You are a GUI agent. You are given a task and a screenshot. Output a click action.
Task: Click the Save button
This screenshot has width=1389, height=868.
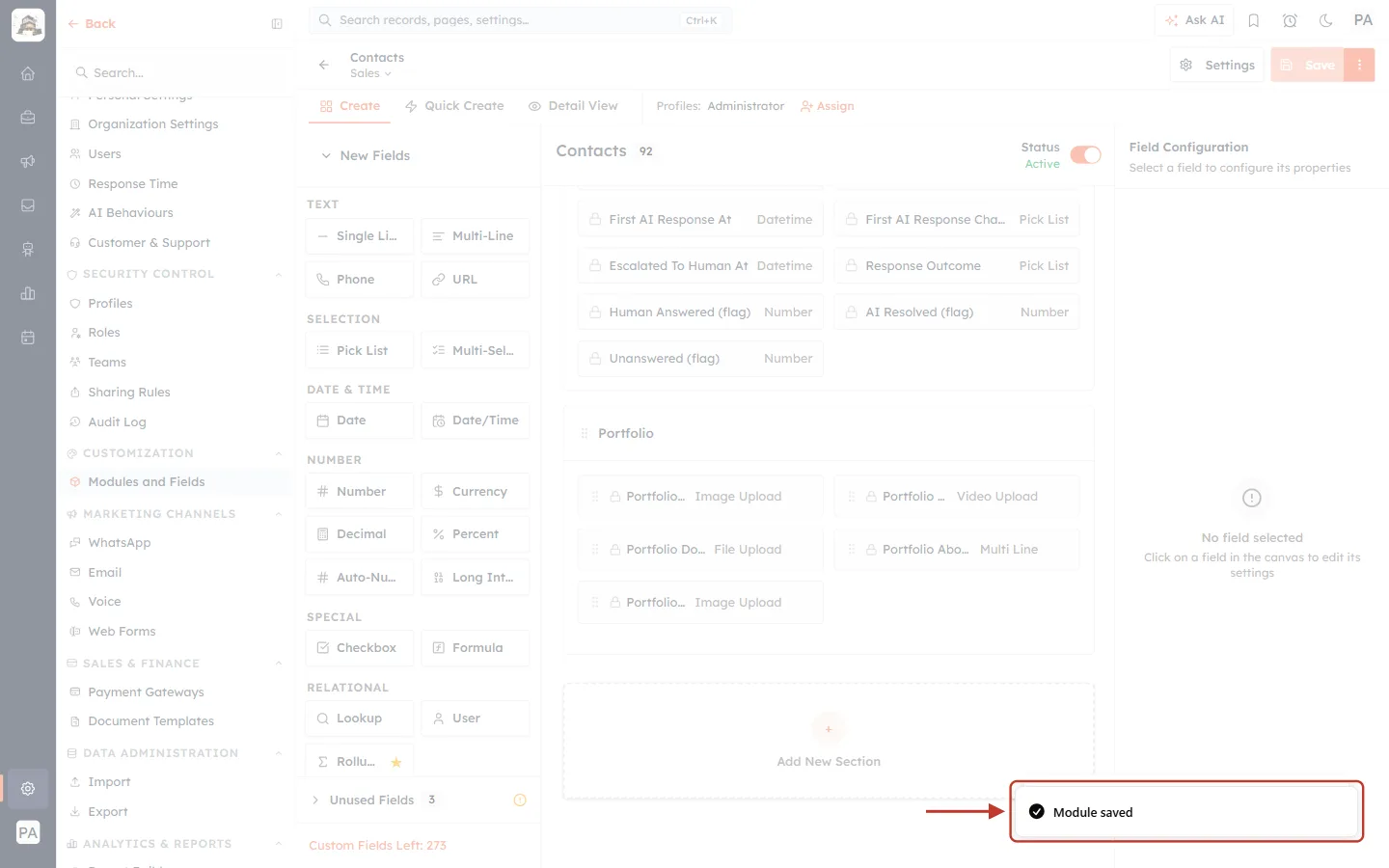(1307, 65)
